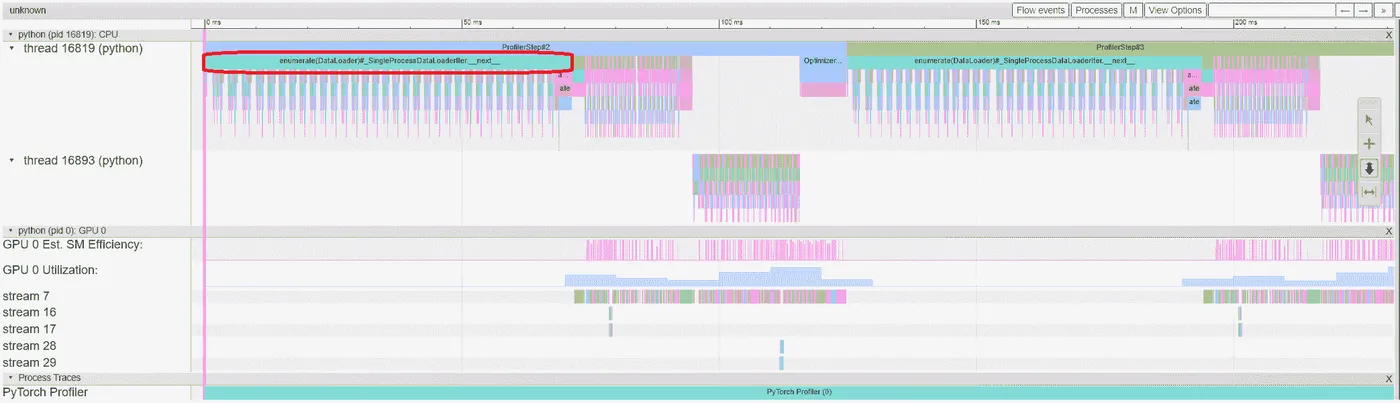The height and width of the screenshot is (403, 1400).
Task: Collapse the python (pid 16819) CPU group
Action: coord(10,34)
